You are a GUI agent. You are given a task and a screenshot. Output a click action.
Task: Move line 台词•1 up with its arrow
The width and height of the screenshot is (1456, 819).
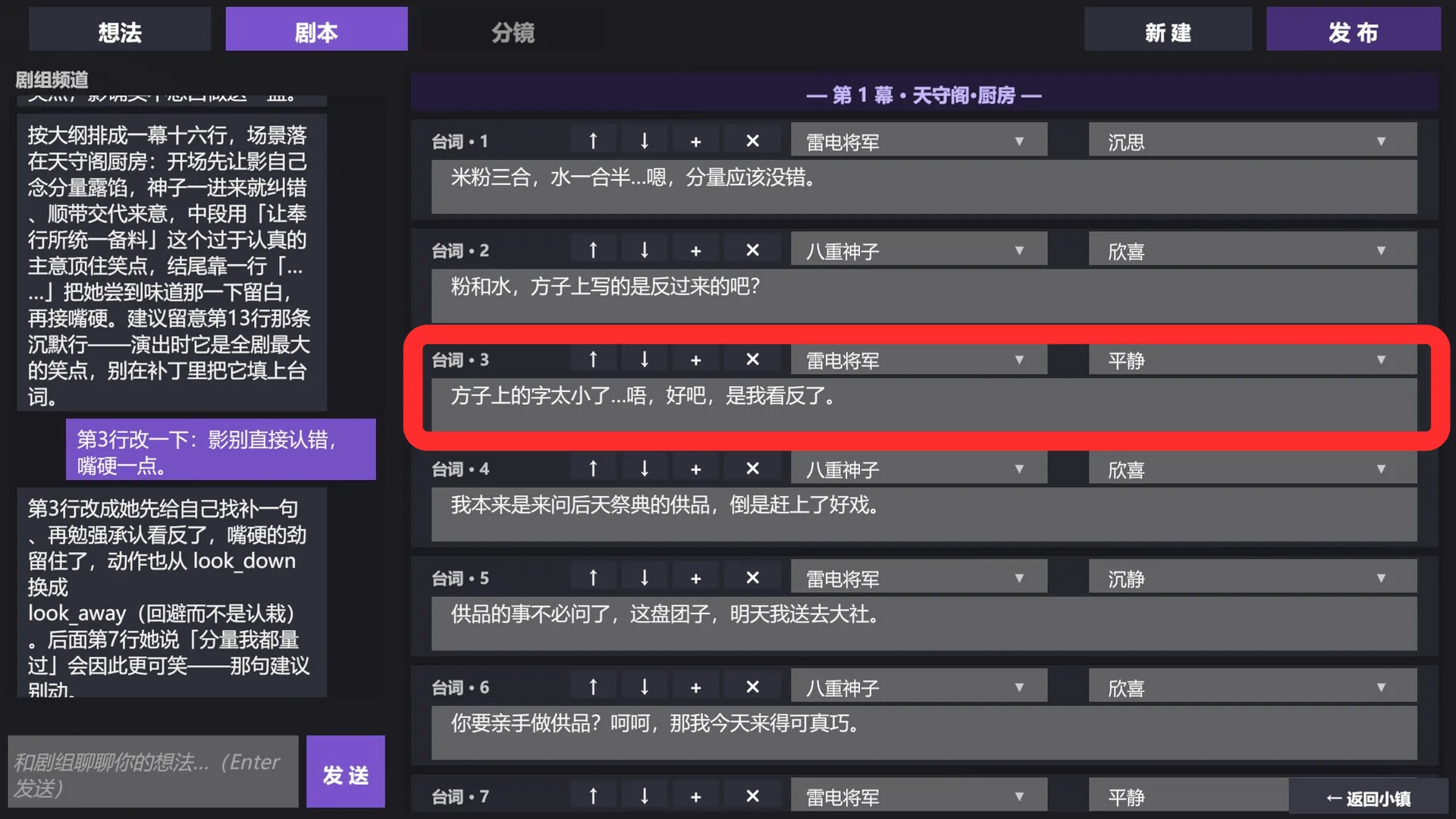point(593,141)
